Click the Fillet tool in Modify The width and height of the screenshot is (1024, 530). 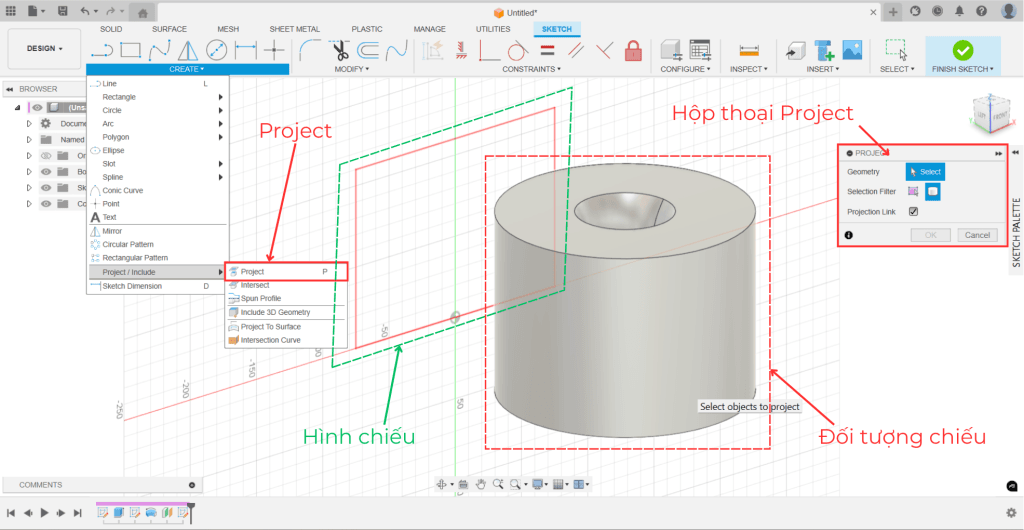point(310,49)
